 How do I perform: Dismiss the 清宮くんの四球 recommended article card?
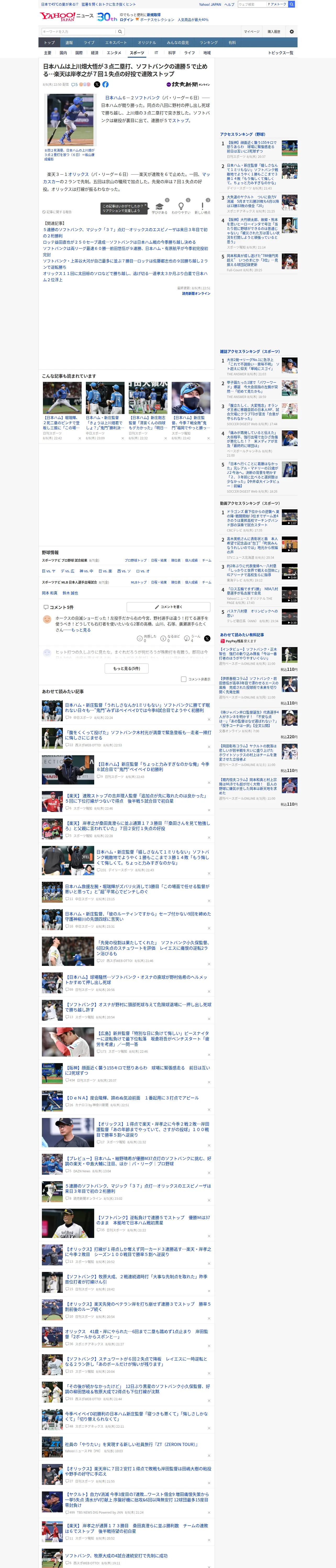[165, 438]
